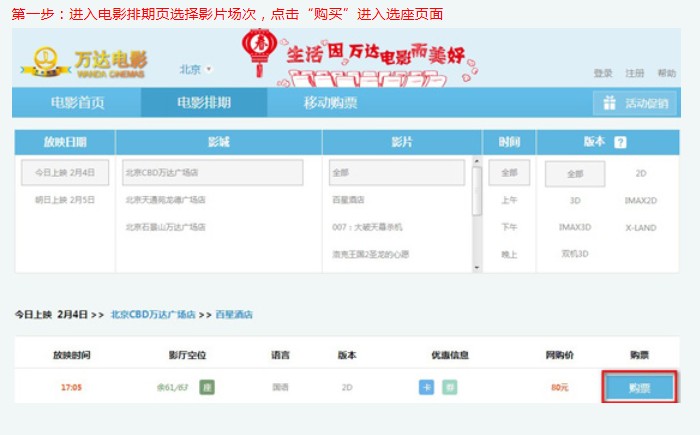Open the 北京 city dropdown

point(195,69)
